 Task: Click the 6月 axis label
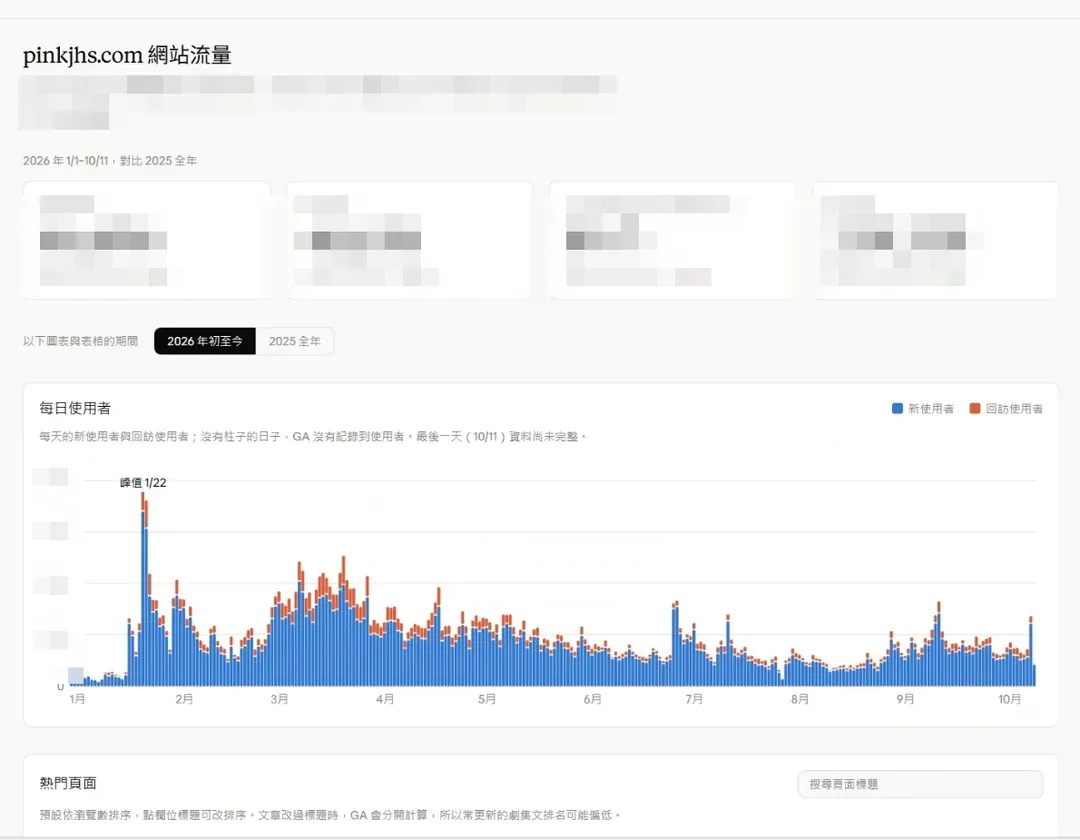tap(592, 699)
